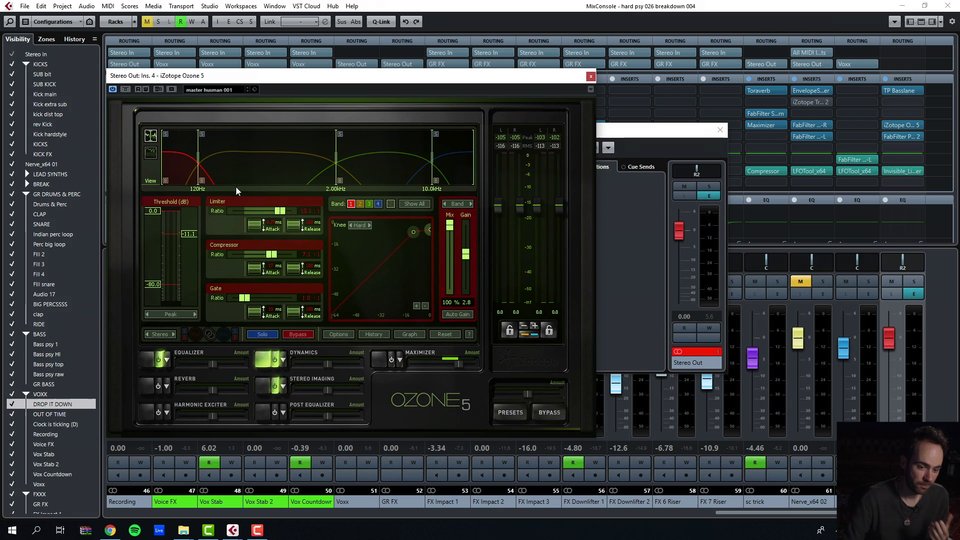
Task: Click the Ozone BYPASS button
Action: 549,412
